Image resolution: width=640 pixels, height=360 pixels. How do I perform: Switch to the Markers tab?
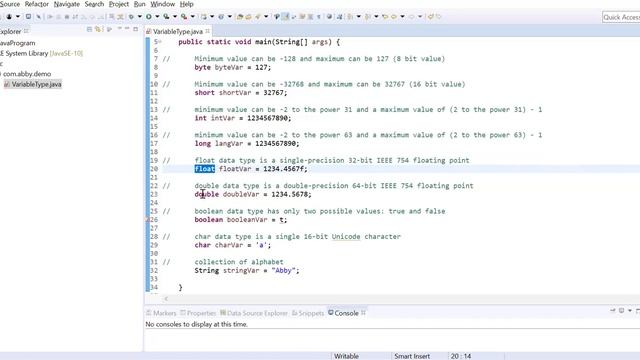[161, 313]
